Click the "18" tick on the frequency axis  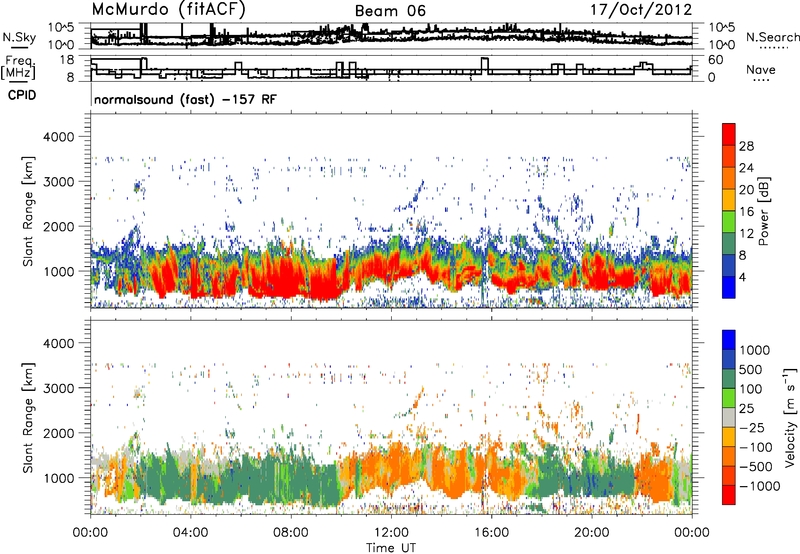(x=67, y=60)
